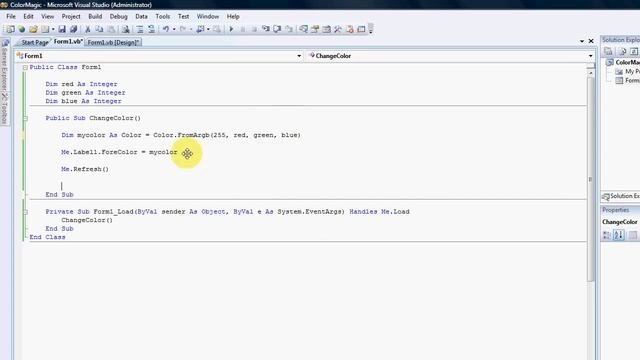Open the Server Explorer side tab
Screen dimensions: 640x360
tap(5, 63)
